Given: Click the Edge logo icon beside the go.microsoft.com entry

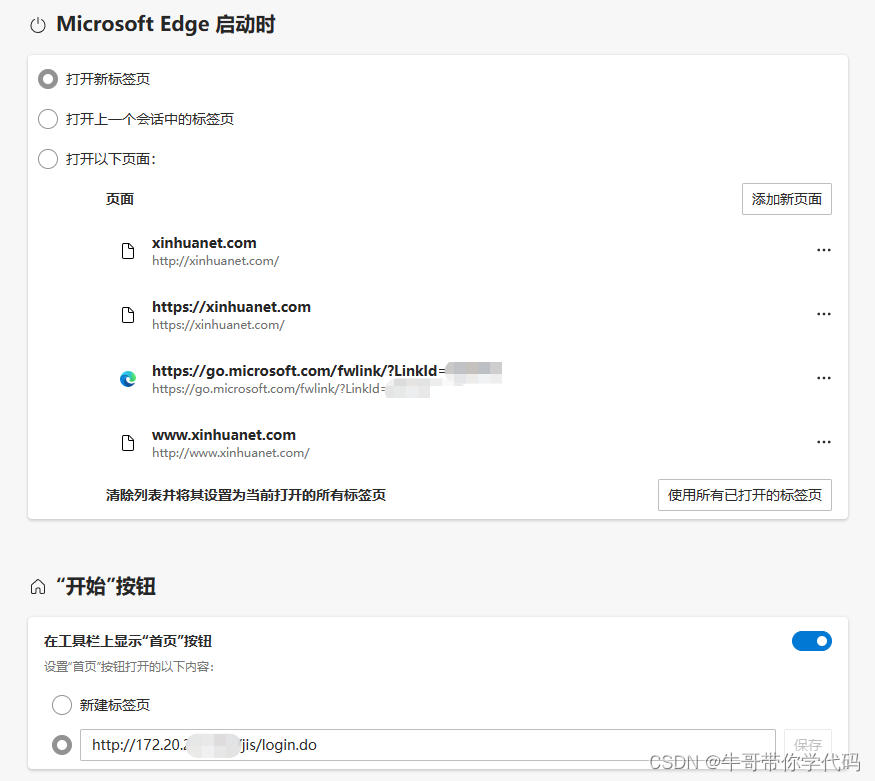Looking at the screenshot, I should (x=128, y=379).
